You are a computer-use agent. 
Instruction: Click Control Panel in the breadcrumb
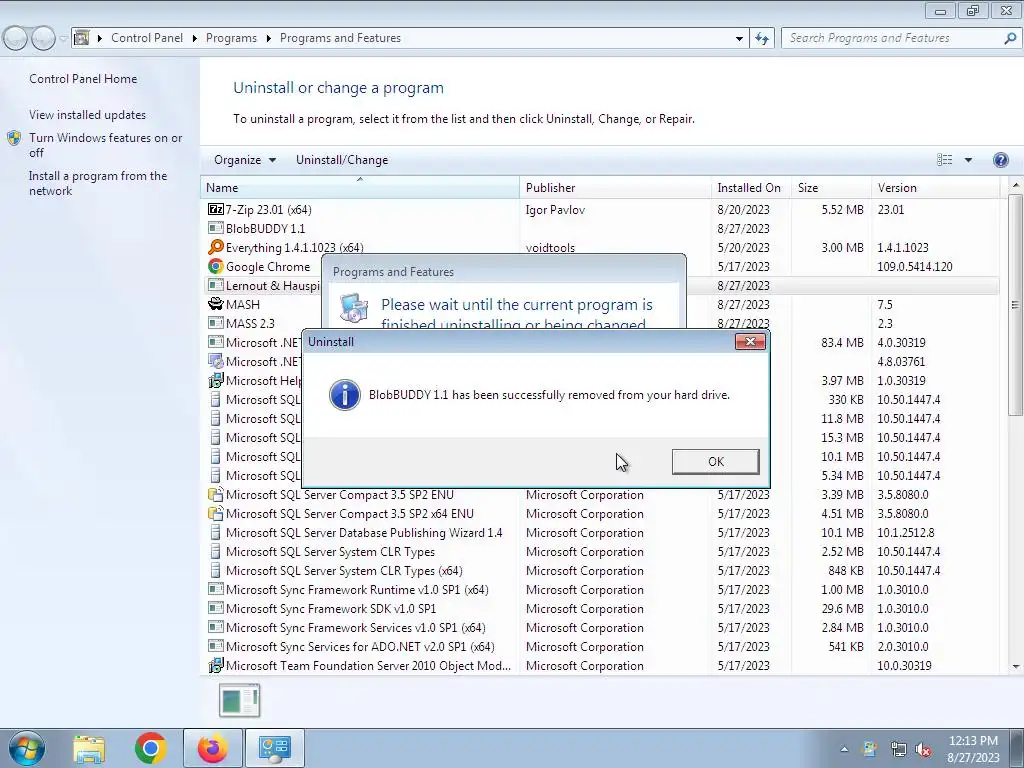click(147, 38)
